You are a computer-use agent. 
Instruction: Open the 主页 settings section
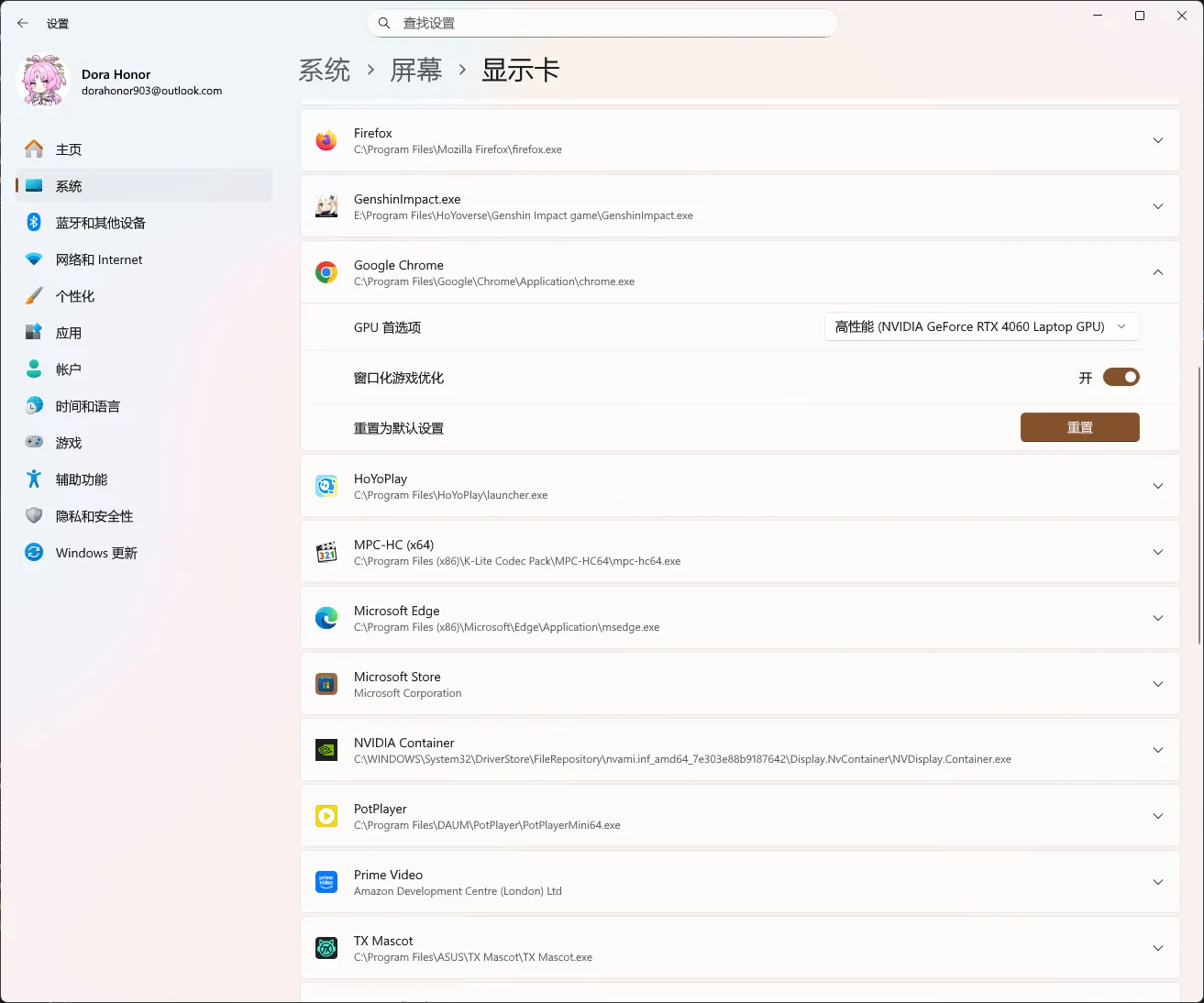(144, 149)
